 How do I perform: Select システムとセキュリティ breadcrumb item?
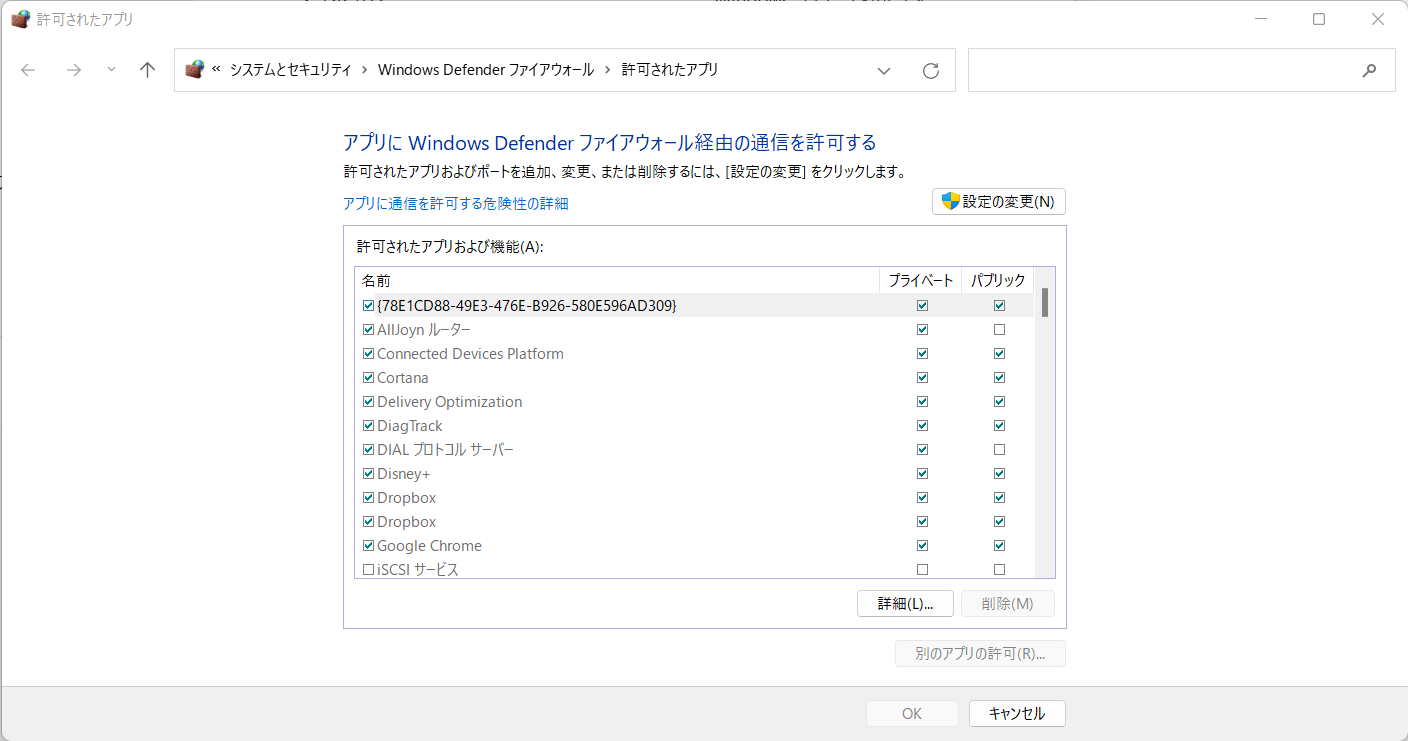(290, 70)
